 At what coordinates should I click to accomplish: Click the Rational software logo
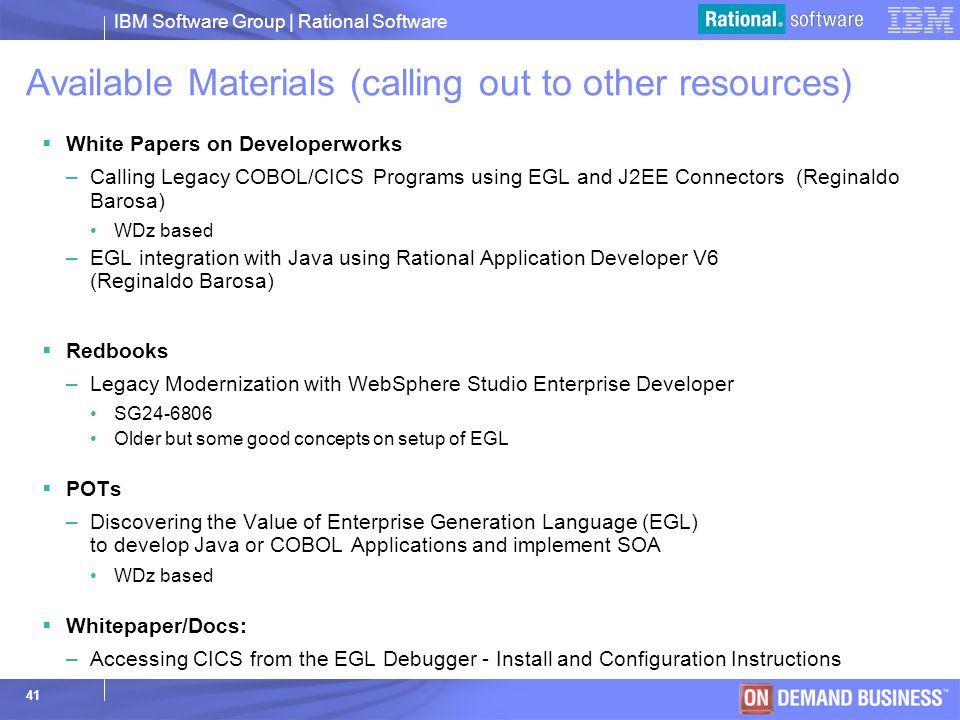782,19
